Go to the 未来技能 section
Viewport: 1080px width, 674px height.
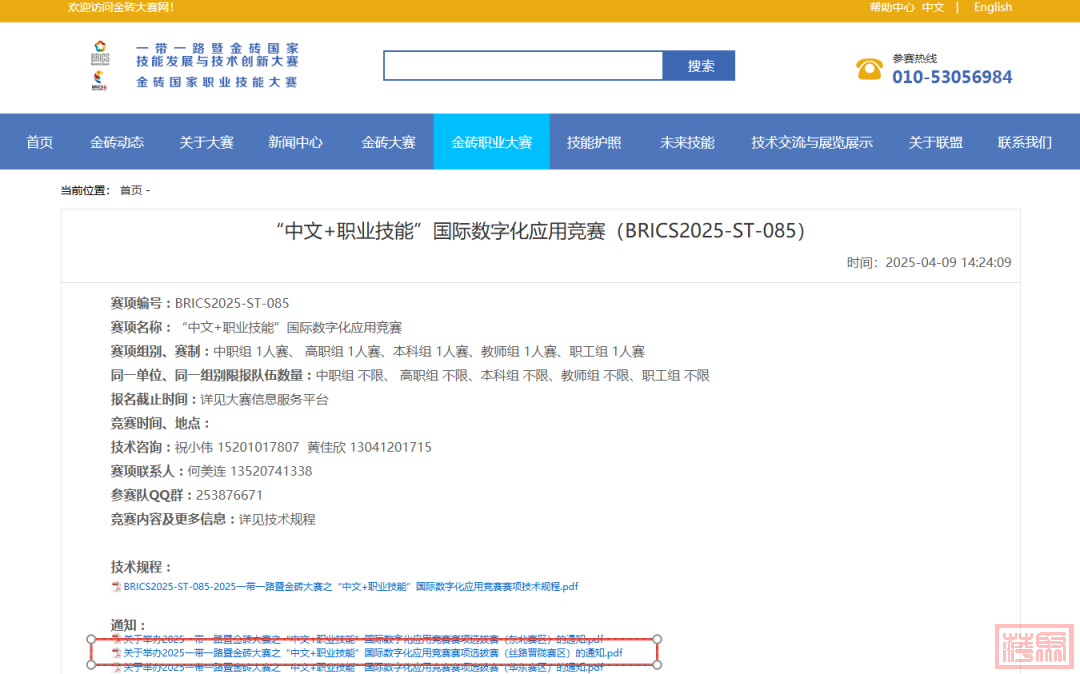point(687,142)
